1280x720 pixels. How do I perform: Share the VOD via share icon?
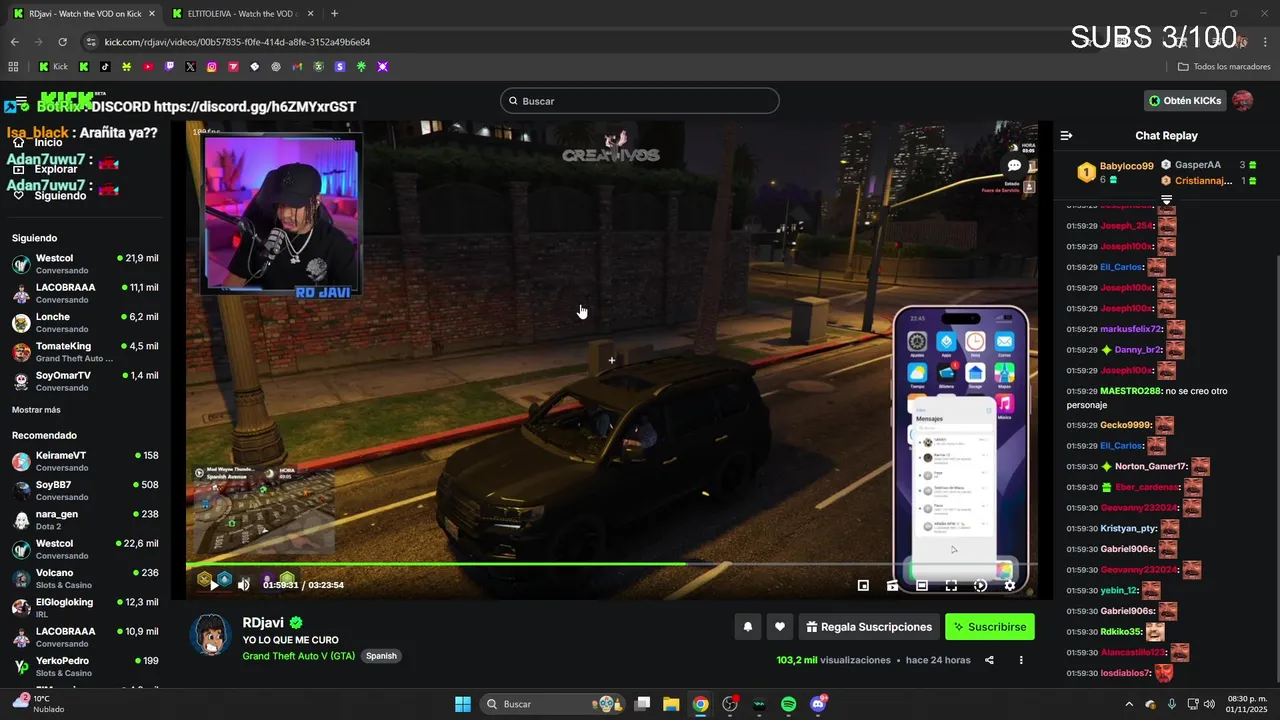click(989, 660)
